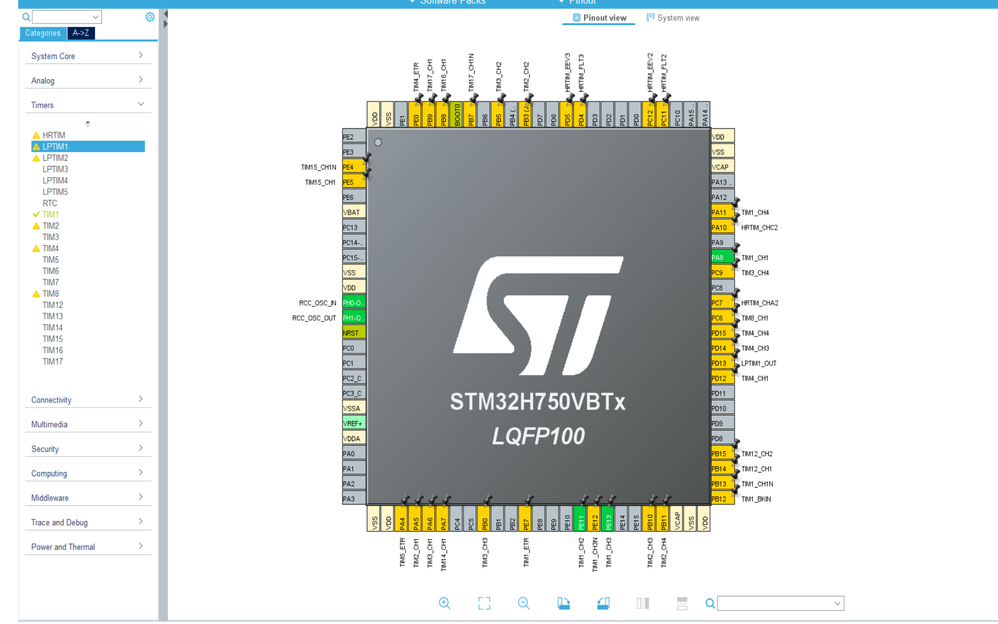Toggle the horizontal split layout icon

(682, 603)
